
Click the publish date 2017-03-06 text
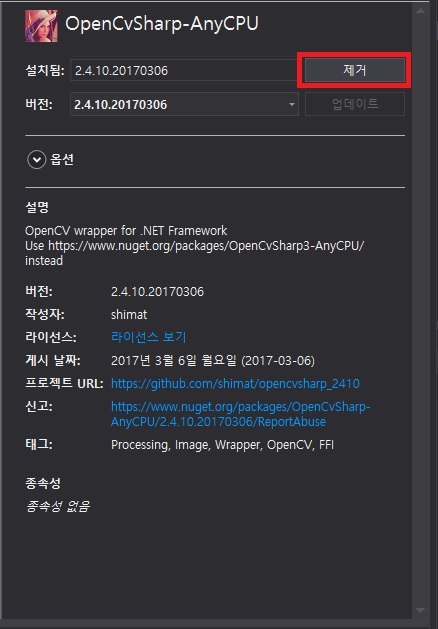(x=278, y=361)
